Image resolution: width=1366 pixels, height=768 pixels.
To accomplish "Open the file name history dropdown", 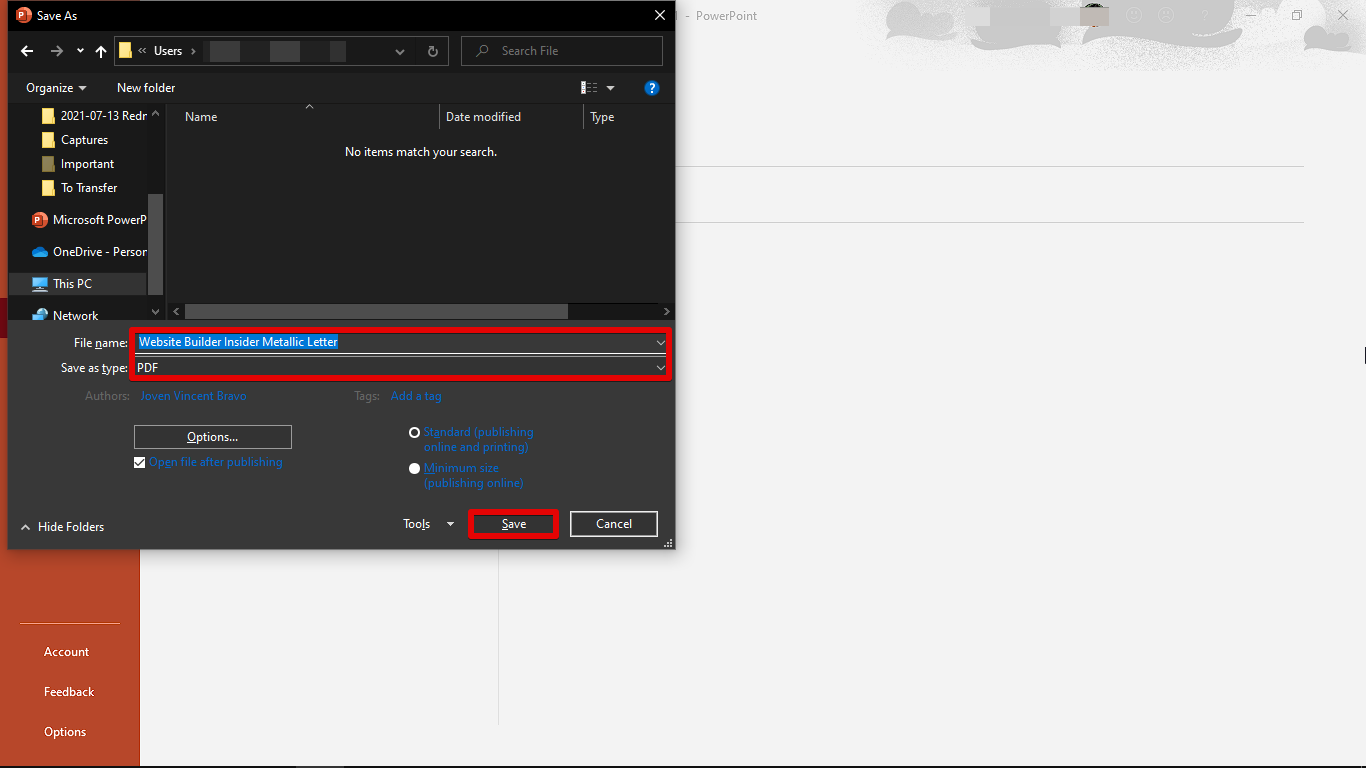I will click(660, 342).
